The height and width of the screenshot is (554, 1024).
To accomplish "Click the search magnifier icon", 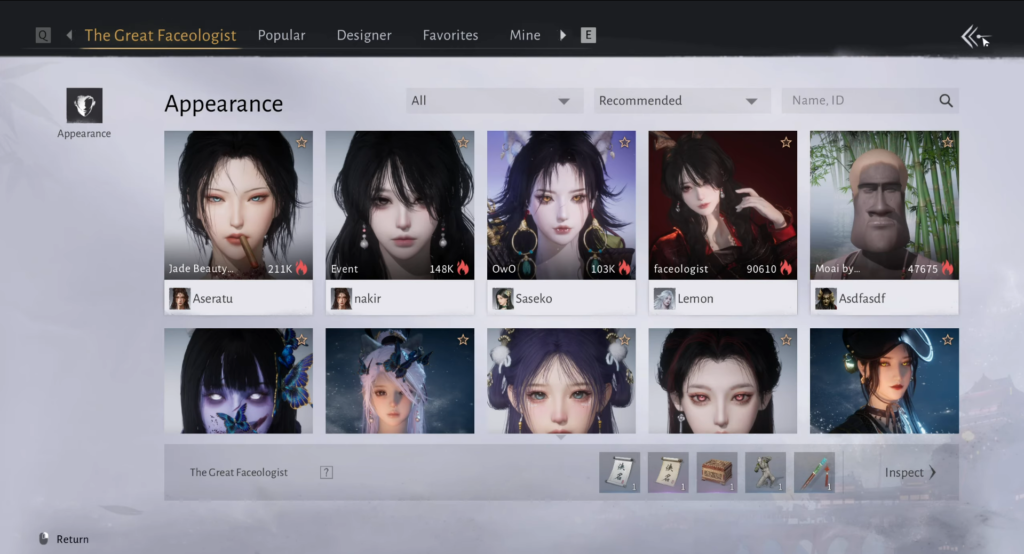I will 946,101.
